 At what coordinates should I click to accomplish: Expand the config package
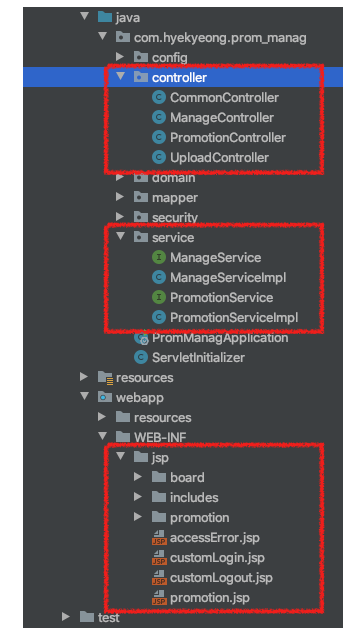(x=120, y=57)
